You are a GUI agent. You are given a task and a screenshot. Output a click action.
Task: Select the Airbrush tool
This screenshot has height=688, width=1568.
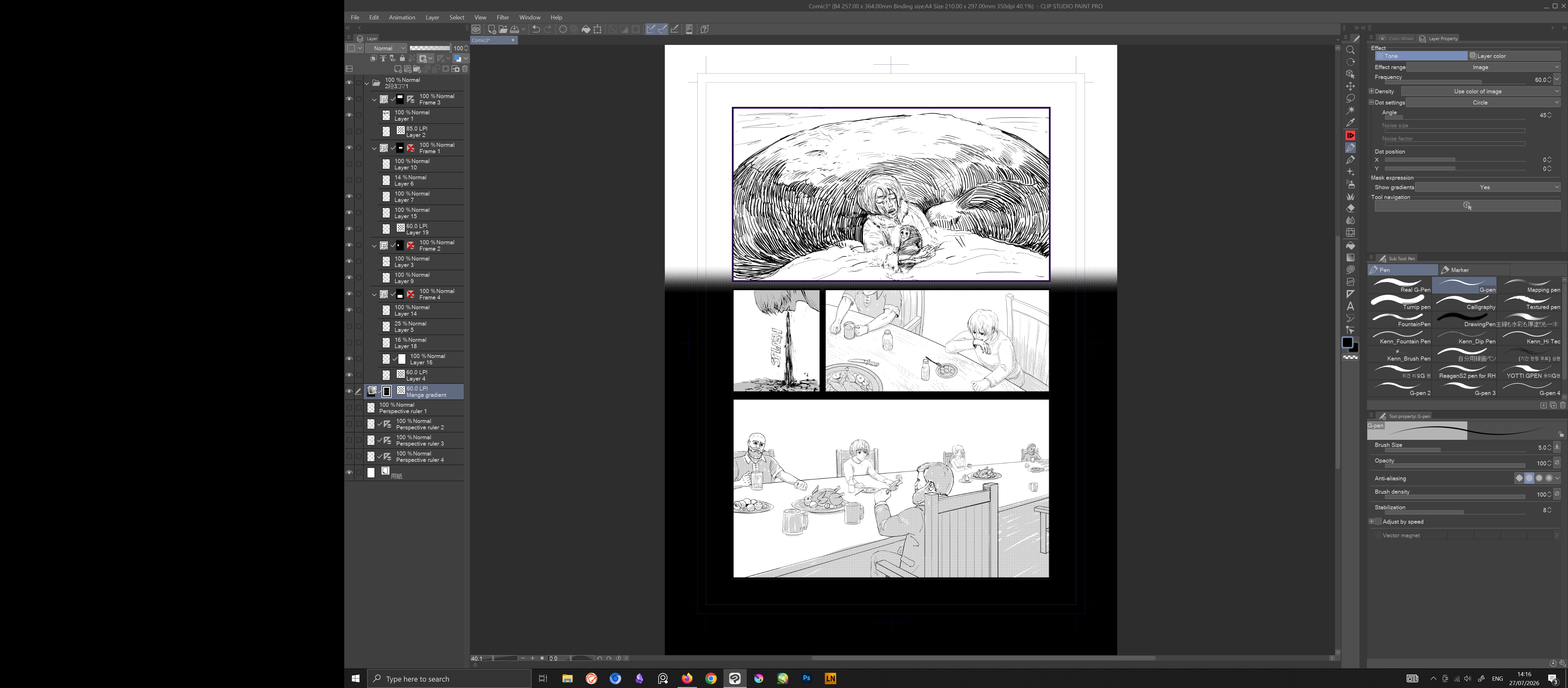[1350, 184]
